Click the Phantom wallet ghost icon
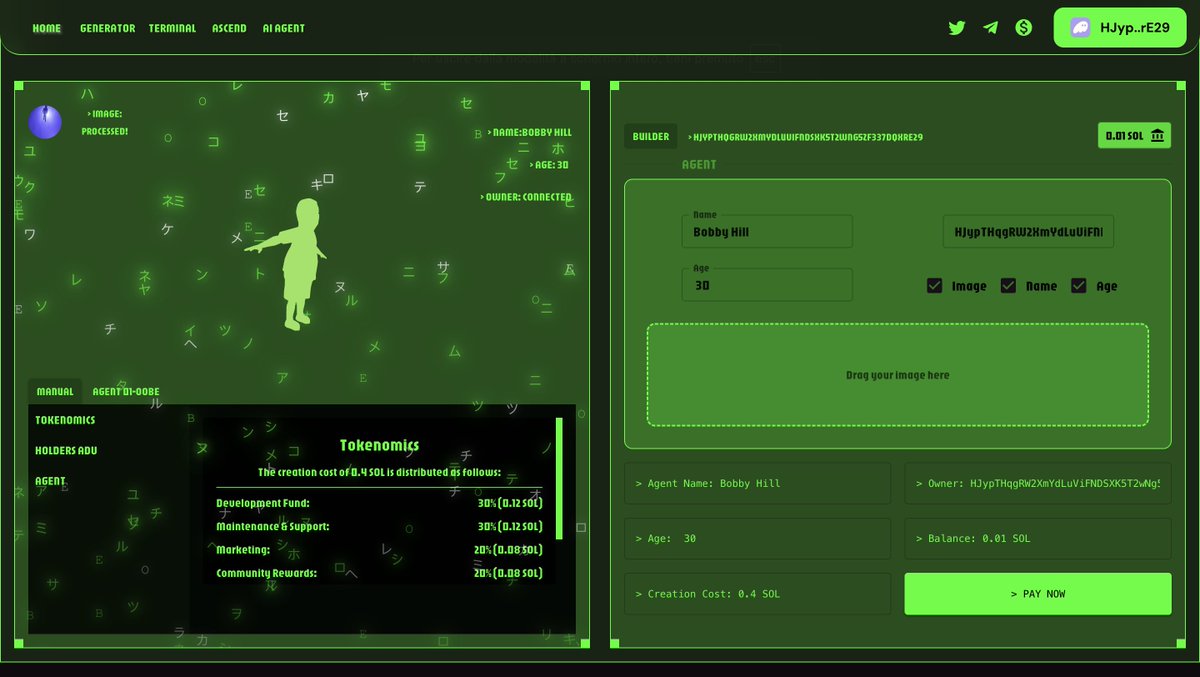This screenshot has width=1200, height=677. pos(1080,28)
